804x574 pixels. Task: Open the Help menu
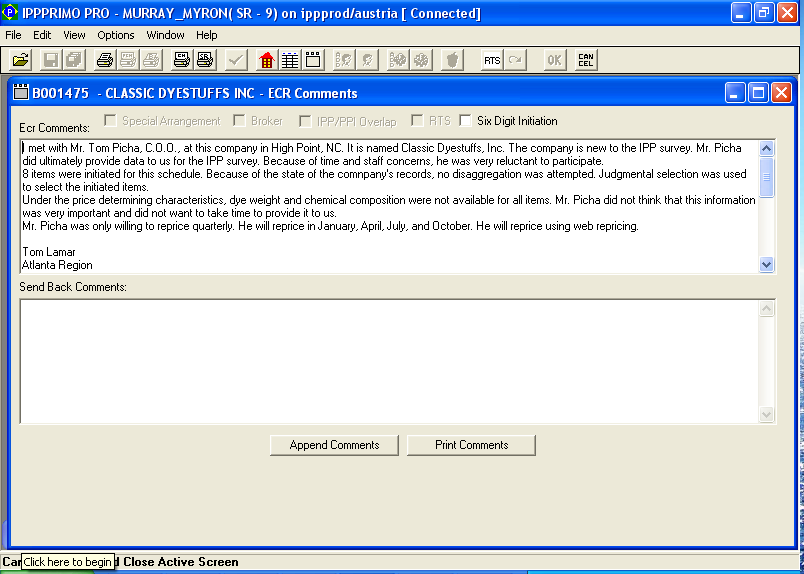207,35
